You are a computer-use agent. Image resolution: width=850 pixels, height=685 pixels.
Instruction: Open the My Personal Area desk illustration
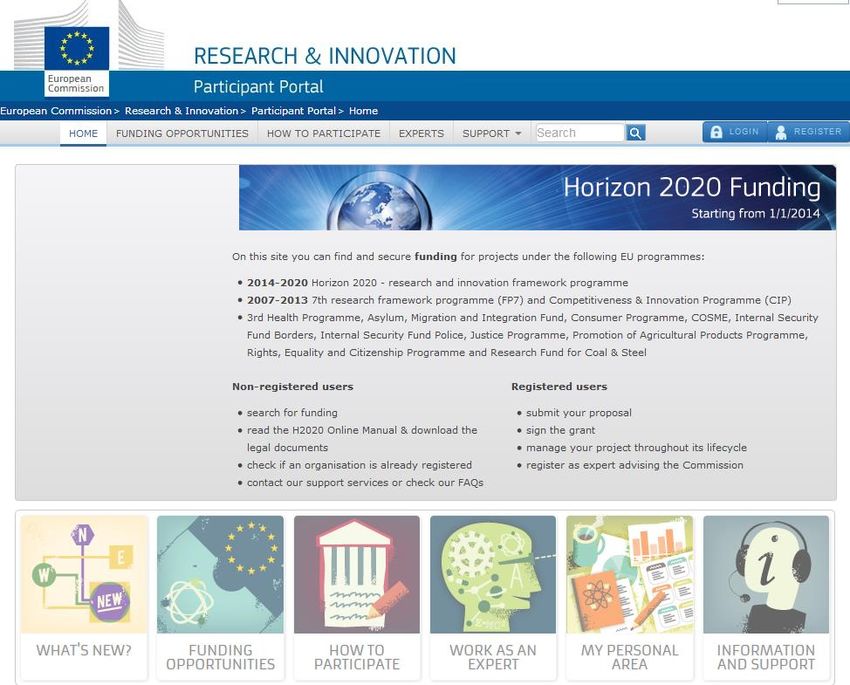coord(629,574)
